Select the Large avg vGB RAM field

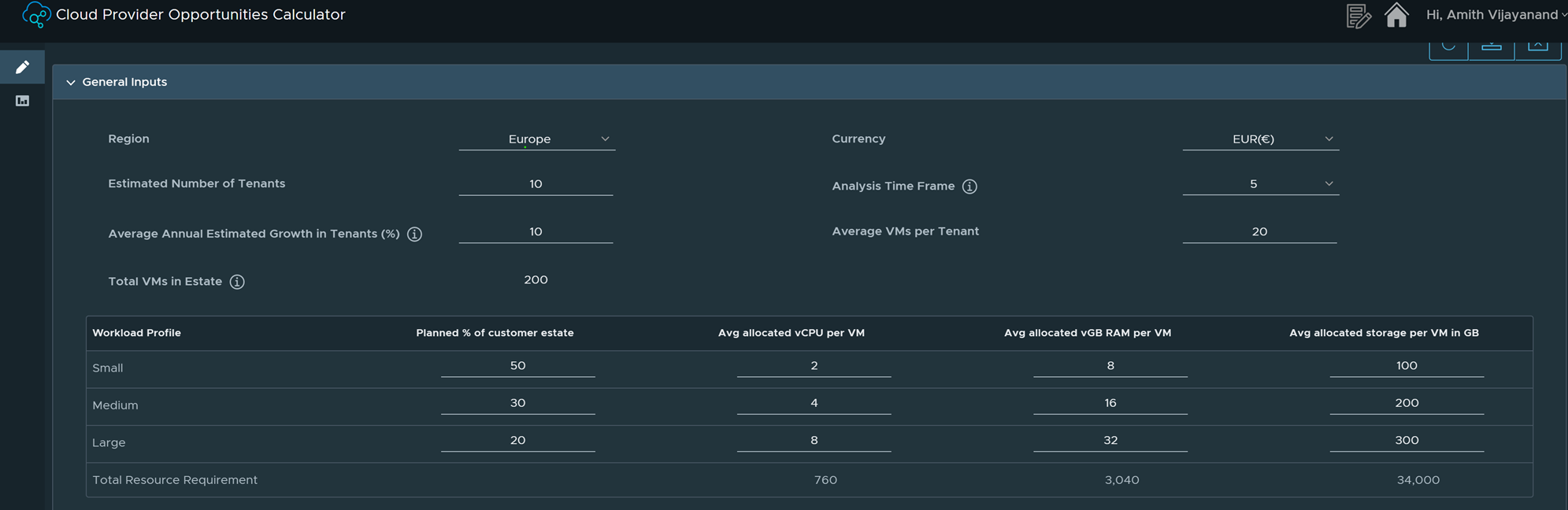click(x=1110, y=441)
